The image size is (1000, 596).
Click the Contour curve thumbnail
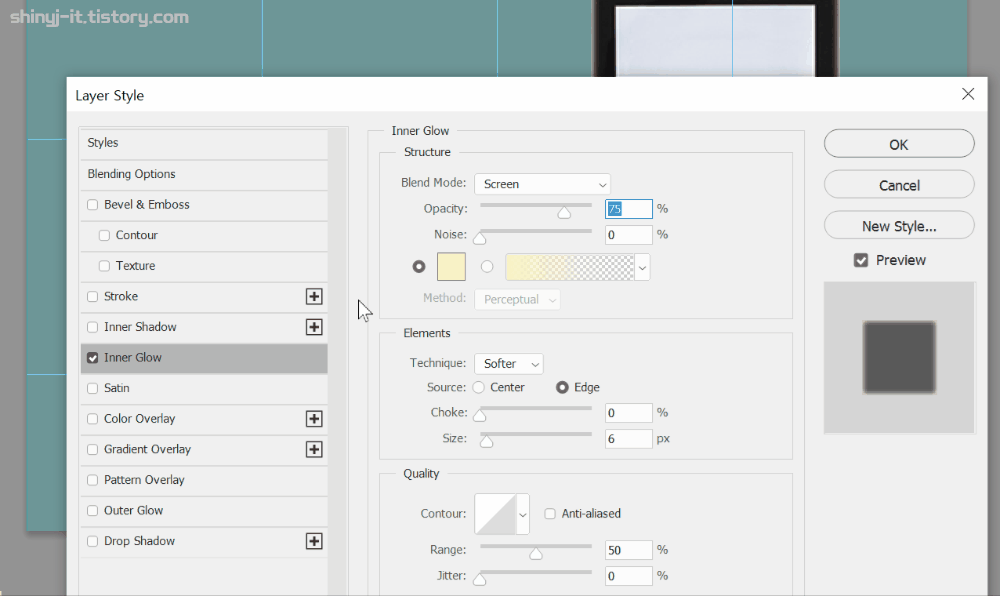[x=495, y=514]
